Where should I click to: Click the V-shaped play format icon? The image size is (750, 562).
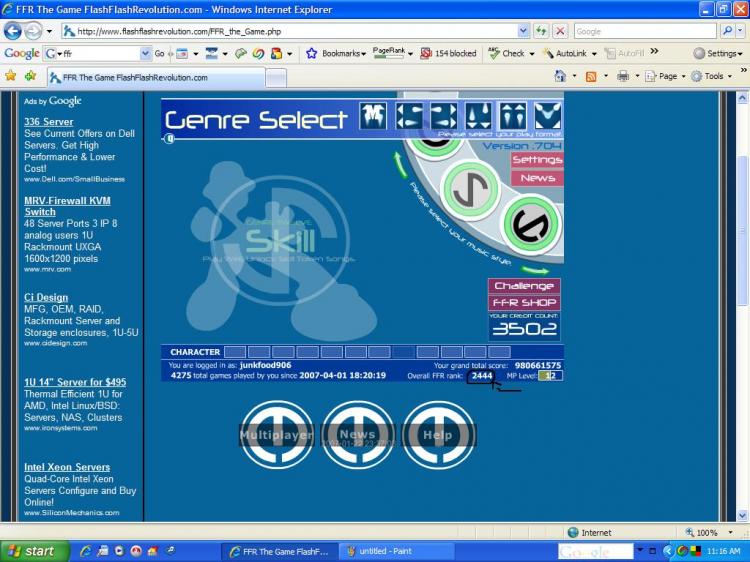[547, 116]
